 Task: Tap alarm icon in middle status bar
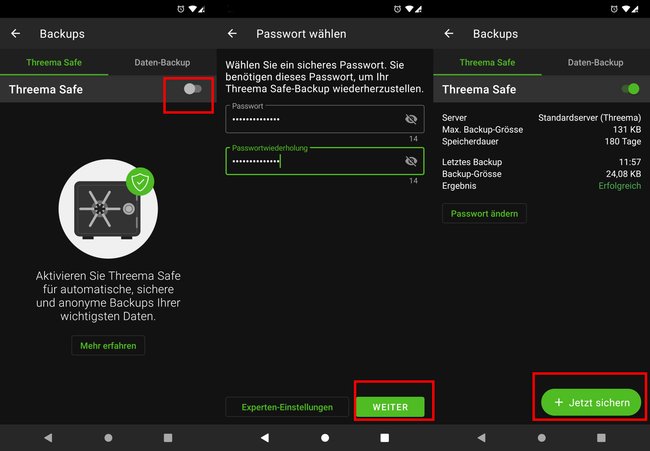397,9
